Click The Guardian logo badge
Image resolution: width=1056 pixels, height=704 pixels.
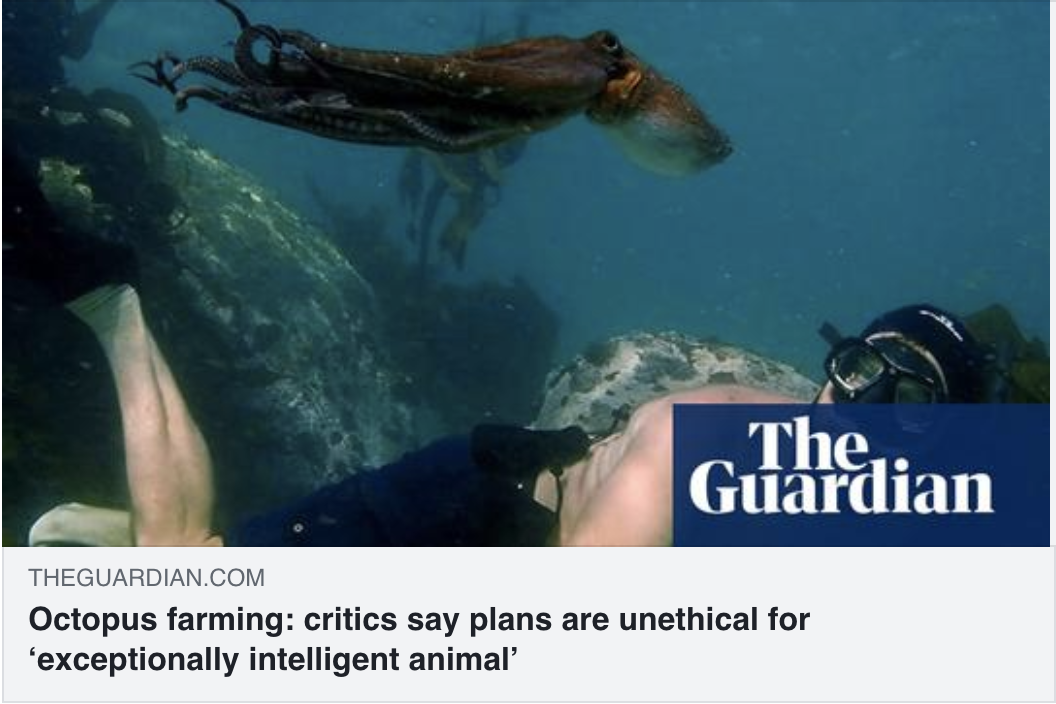point(861,474)
